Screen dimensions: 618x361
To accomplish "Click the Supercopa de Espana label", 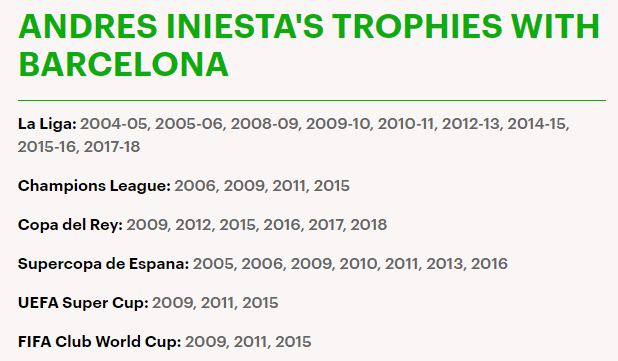I will coord(104,264).
